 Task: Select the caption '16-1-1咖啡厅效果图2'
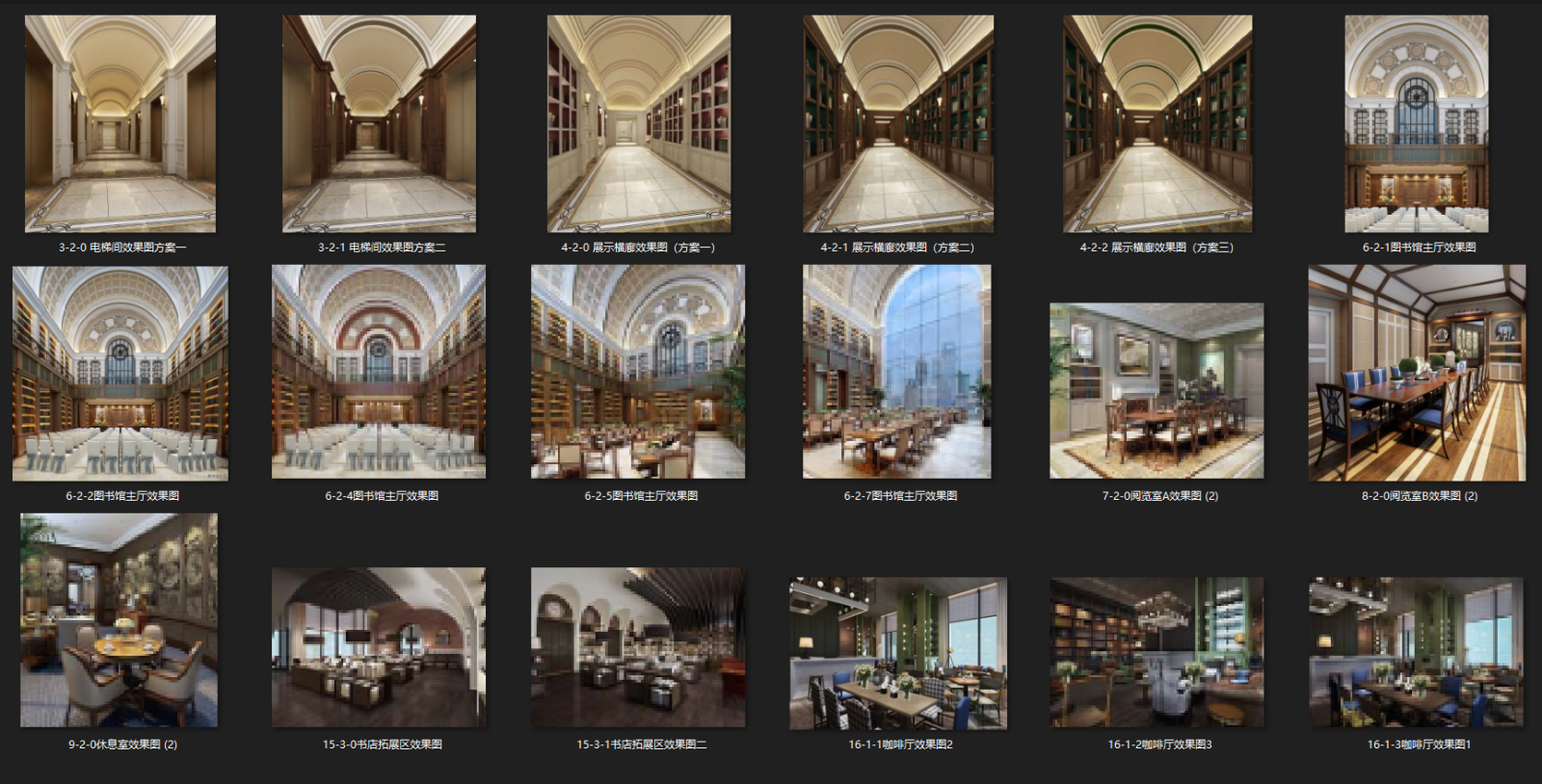[900, 745]
